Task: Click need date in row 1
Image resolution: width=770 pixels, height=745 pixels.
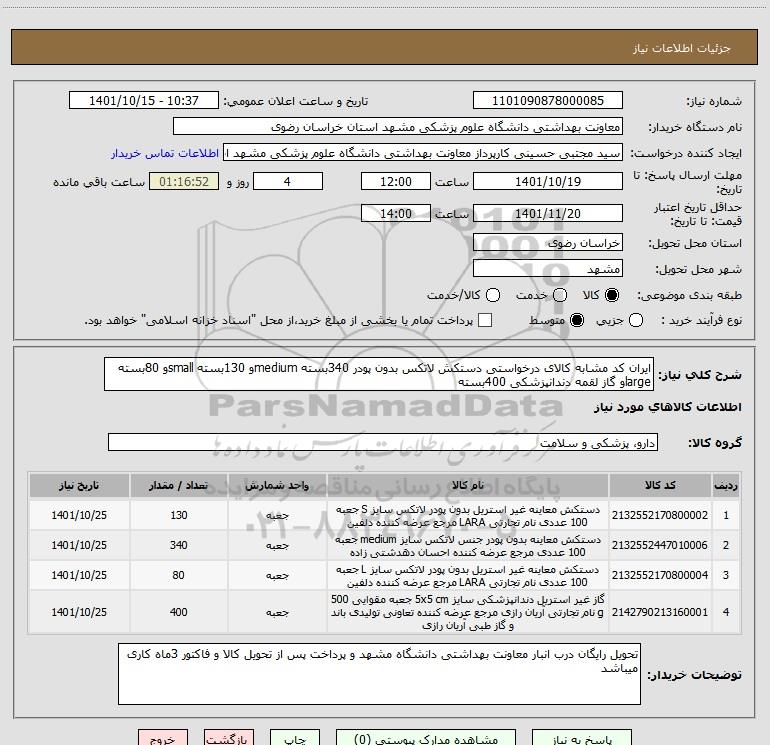Action: coord(79,515)
